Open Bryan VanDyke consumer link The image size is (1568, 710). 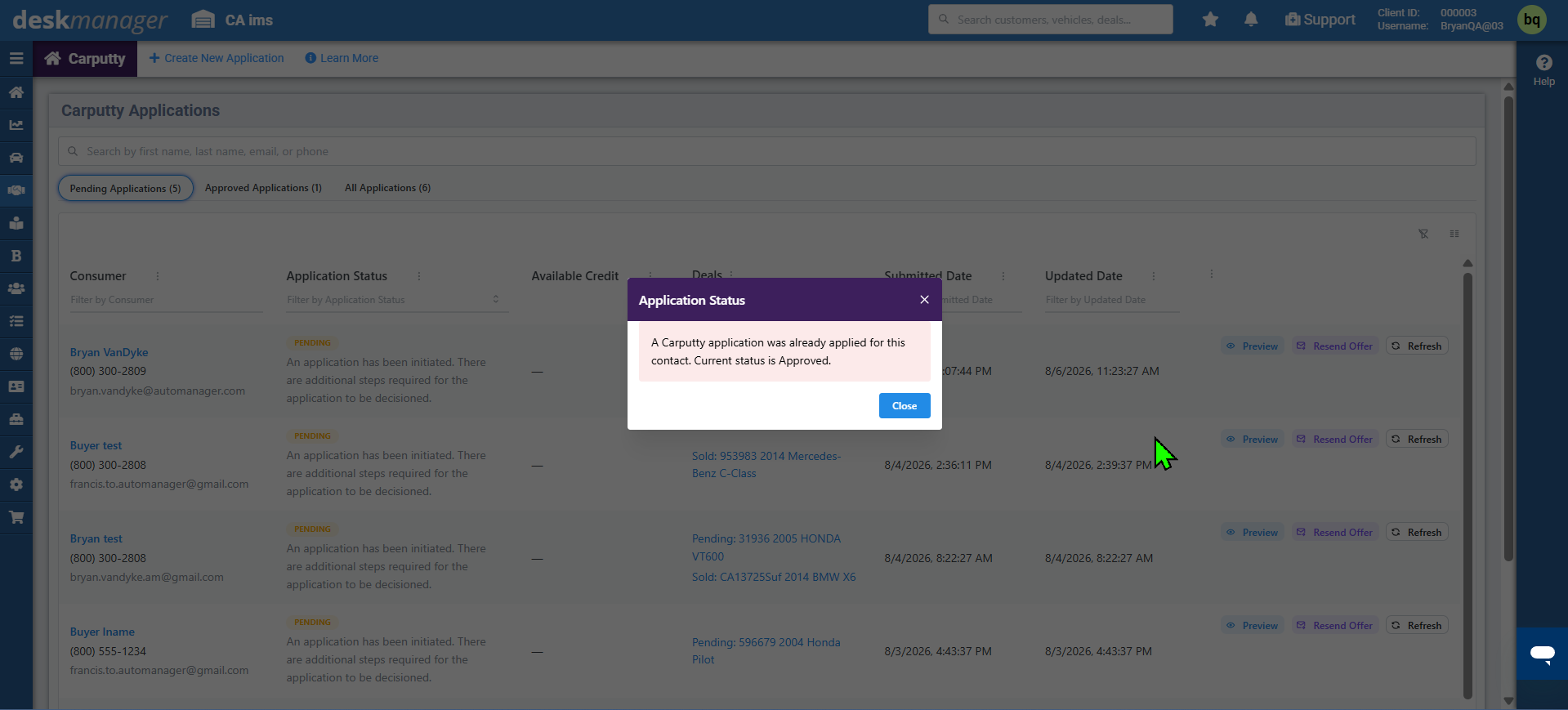click(109, 352)
